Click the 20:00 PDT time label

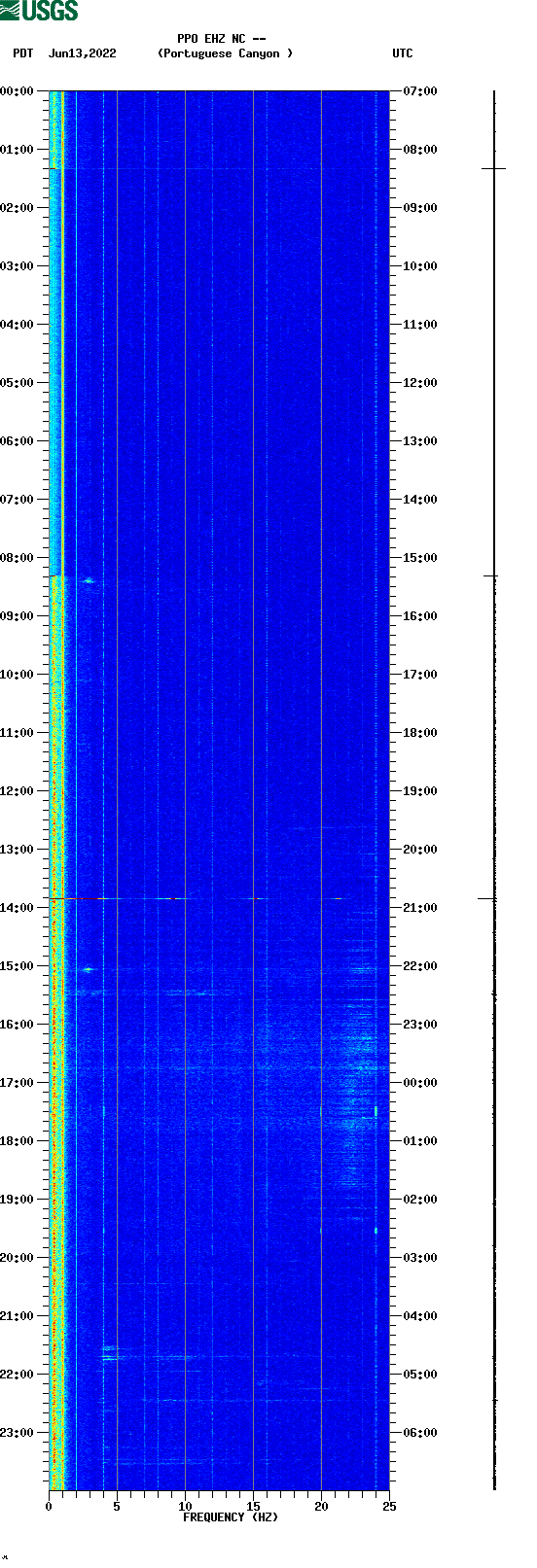17,1258
